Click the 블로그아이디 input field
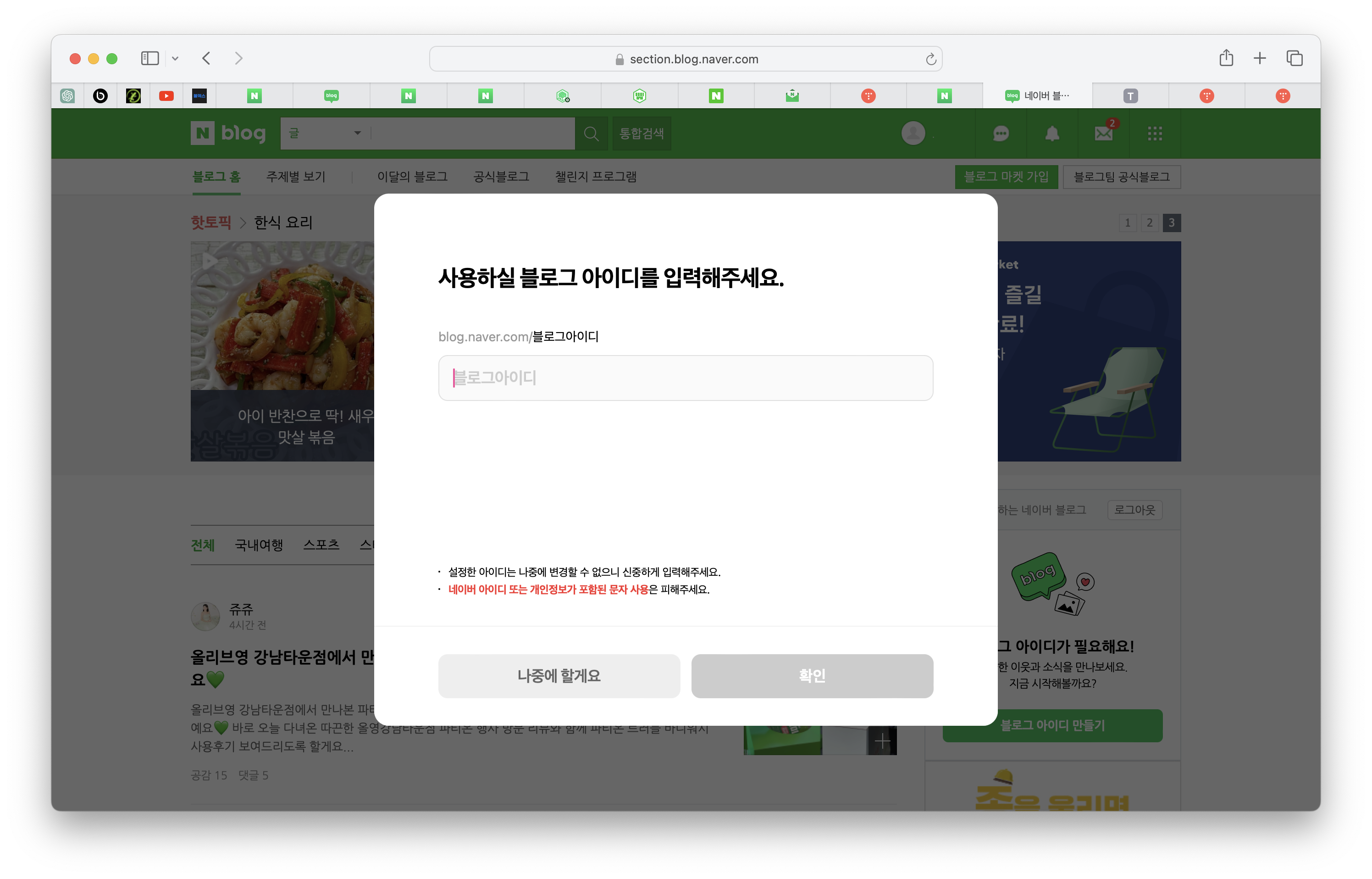The image size is (1372, 879). click(685, 378)
